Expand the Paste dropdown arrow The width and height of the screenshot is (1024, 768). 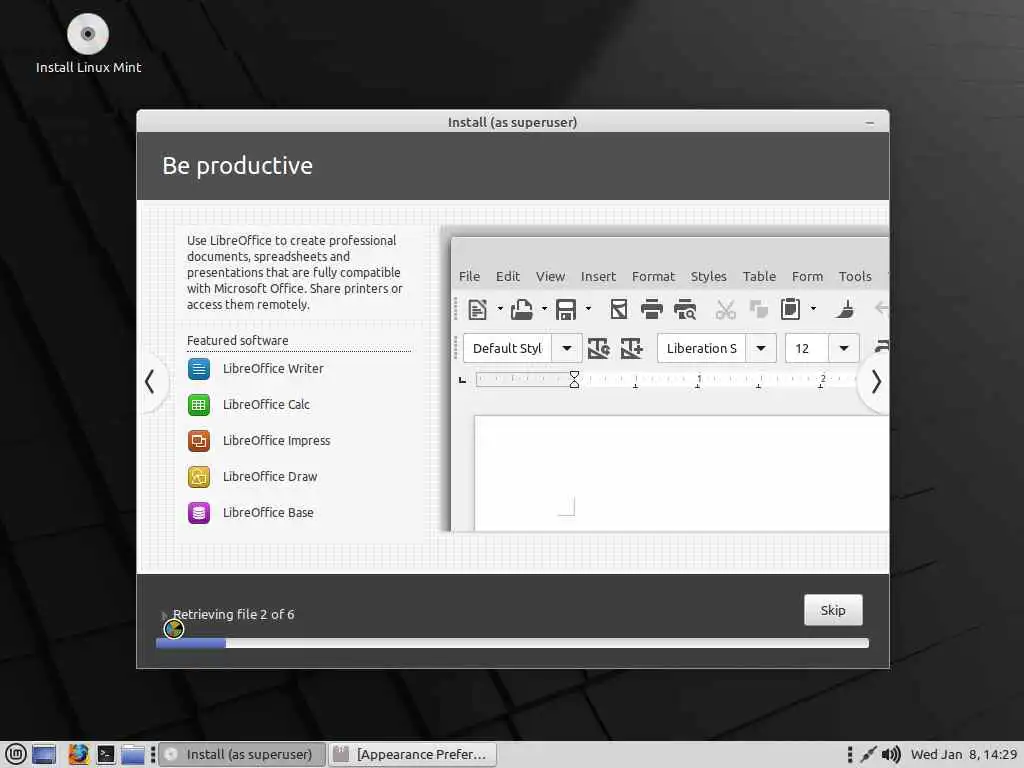[813, 308]
